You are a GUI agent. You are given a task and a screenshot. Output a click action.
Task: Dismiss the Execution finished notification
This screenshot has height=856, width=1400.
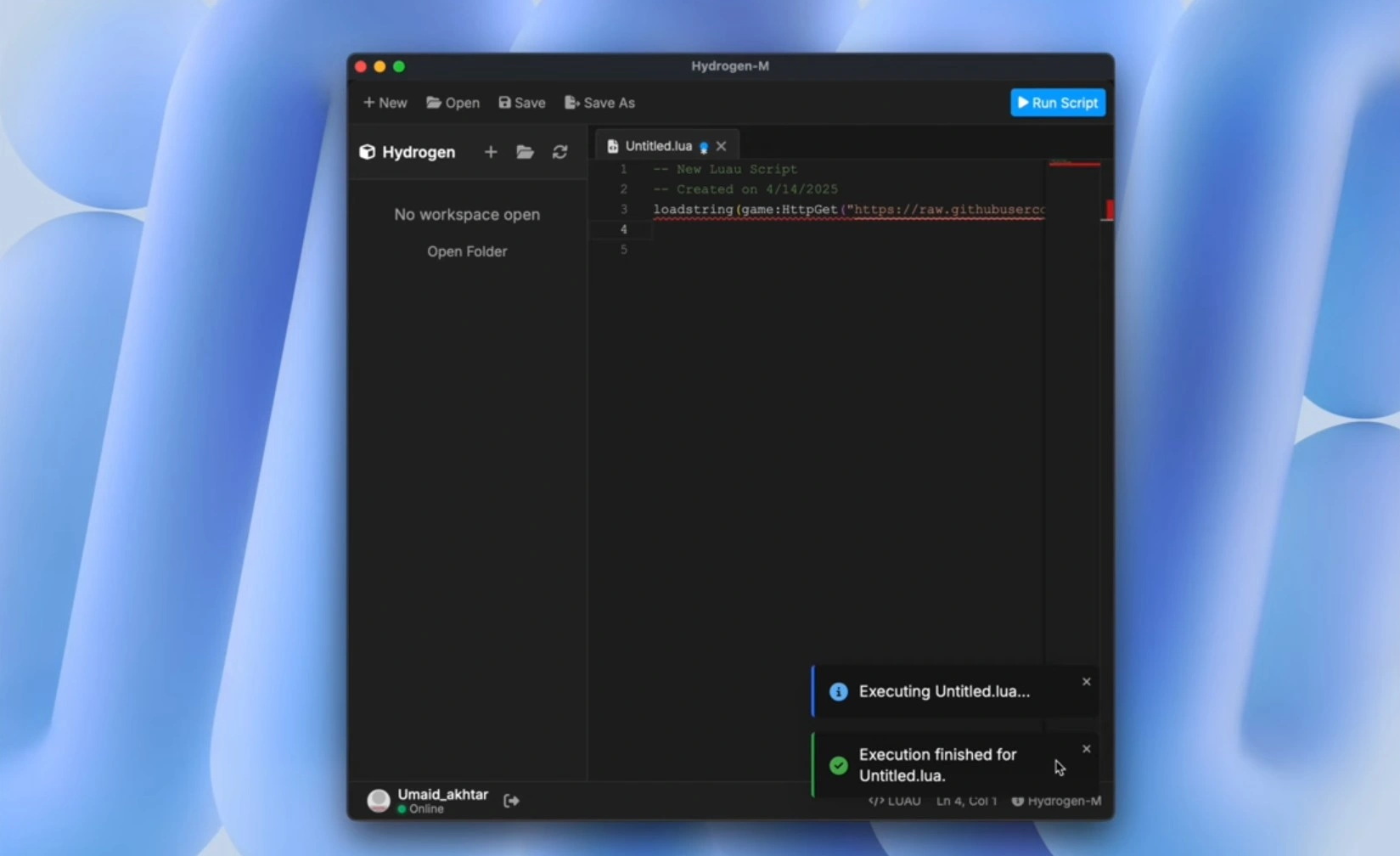(x=1086, y=749)
